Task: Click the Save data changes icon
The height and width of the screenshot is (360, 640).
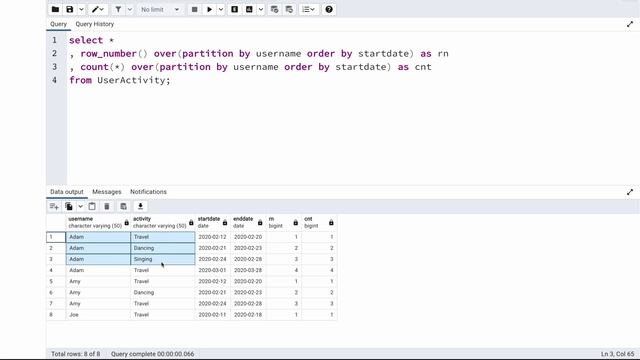Action: [x=123, y=207]
